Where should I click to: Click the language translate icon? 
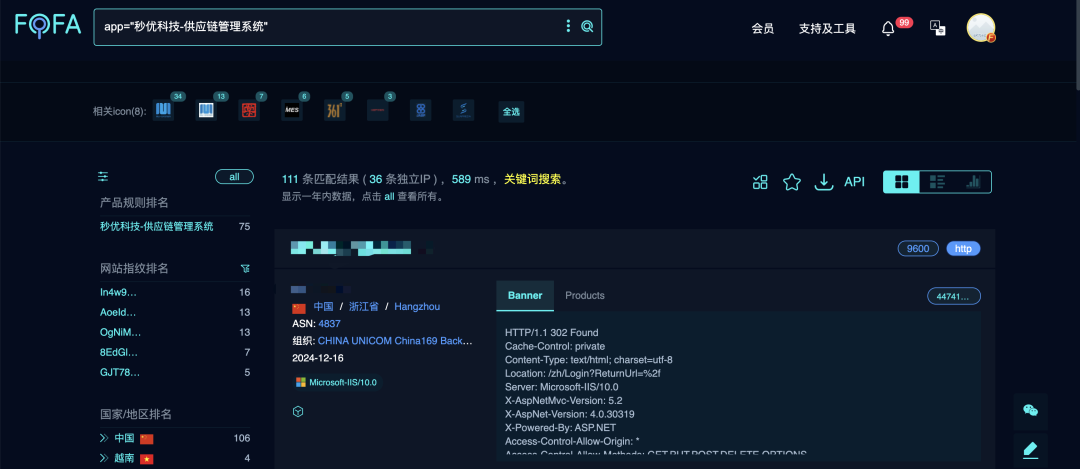(x=937, y=28)
